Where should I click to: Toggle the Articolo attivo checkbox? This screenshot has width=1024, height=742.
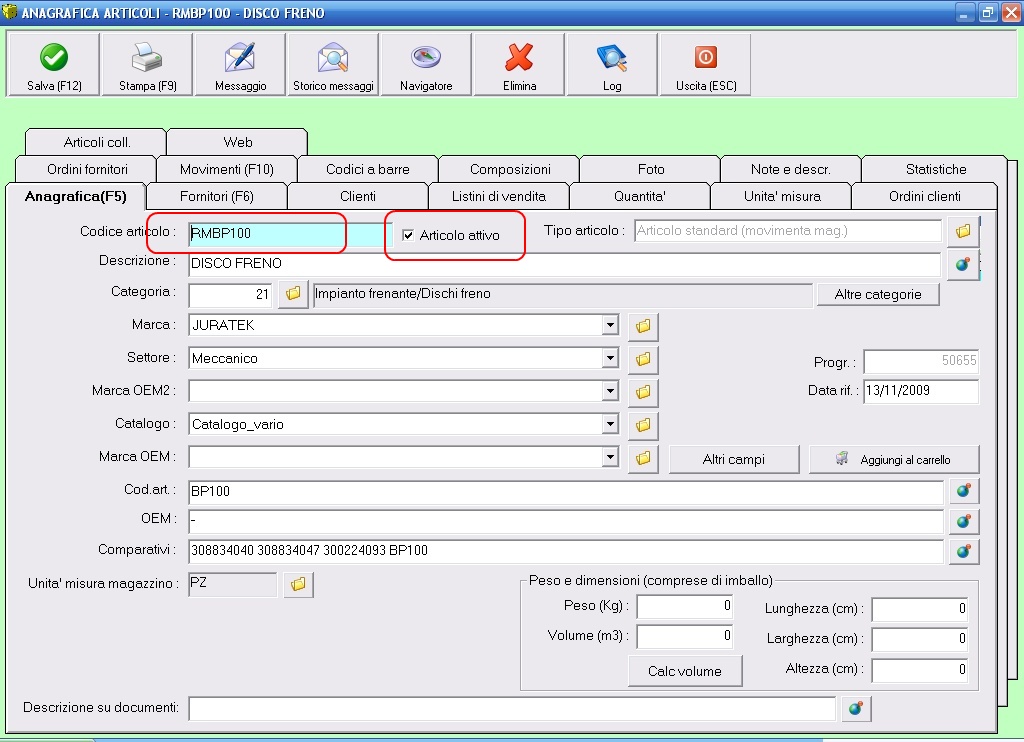(408, 235)
